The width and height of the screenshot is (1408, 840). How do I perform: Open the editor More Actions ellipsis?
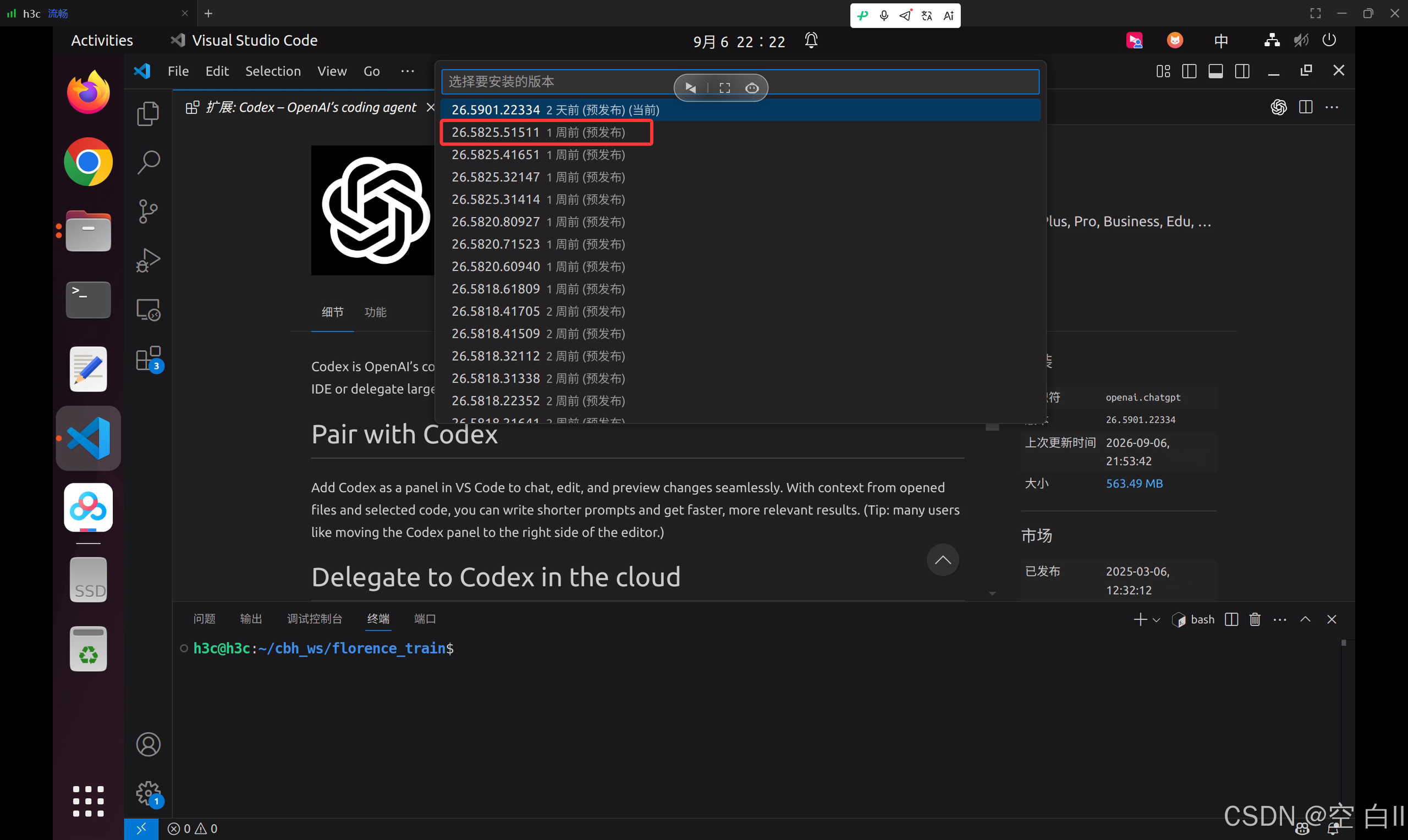click(1332, 107)
